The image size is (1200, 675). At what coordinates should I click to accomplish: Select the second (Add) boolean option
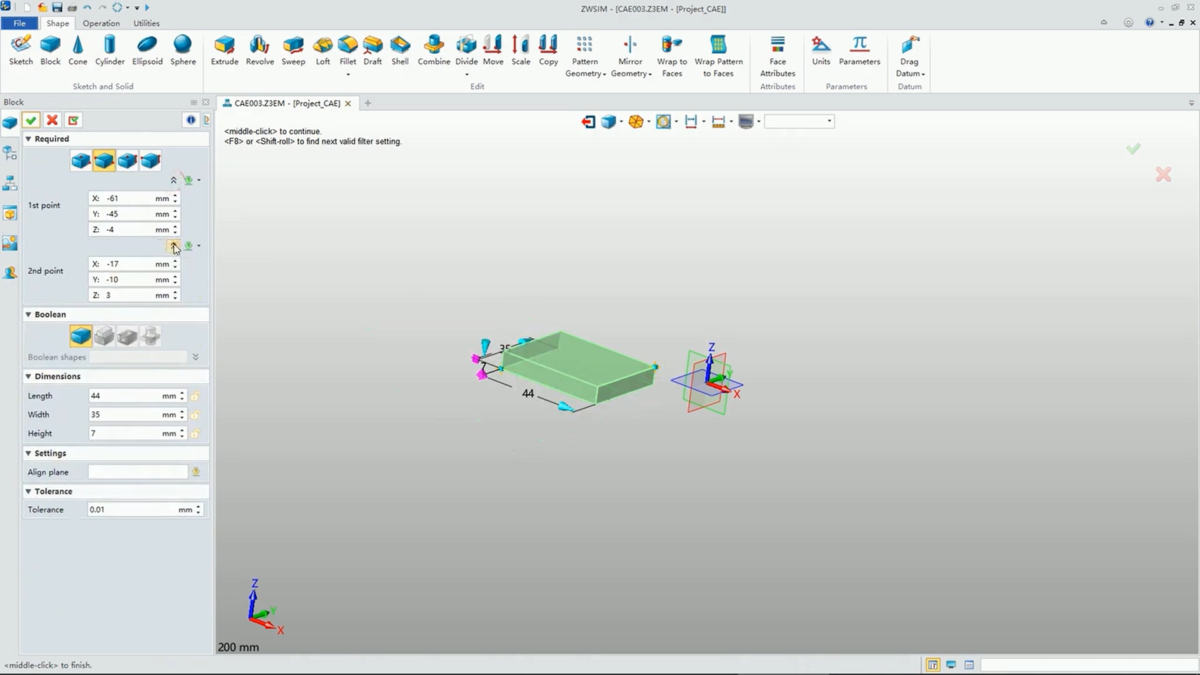pos(104,336)
